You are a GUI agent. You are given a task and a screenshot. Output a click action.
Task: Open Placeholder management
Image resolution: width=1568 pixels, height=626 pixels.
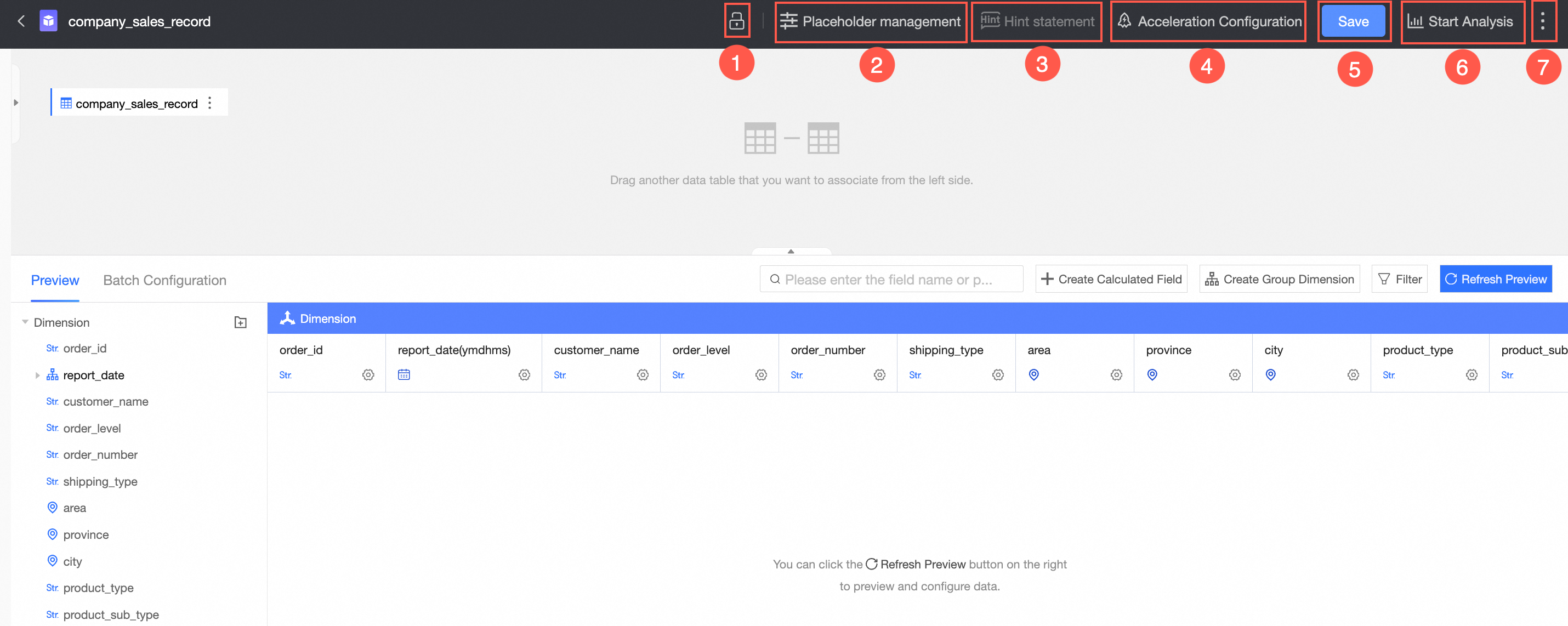tap(871, 21)
